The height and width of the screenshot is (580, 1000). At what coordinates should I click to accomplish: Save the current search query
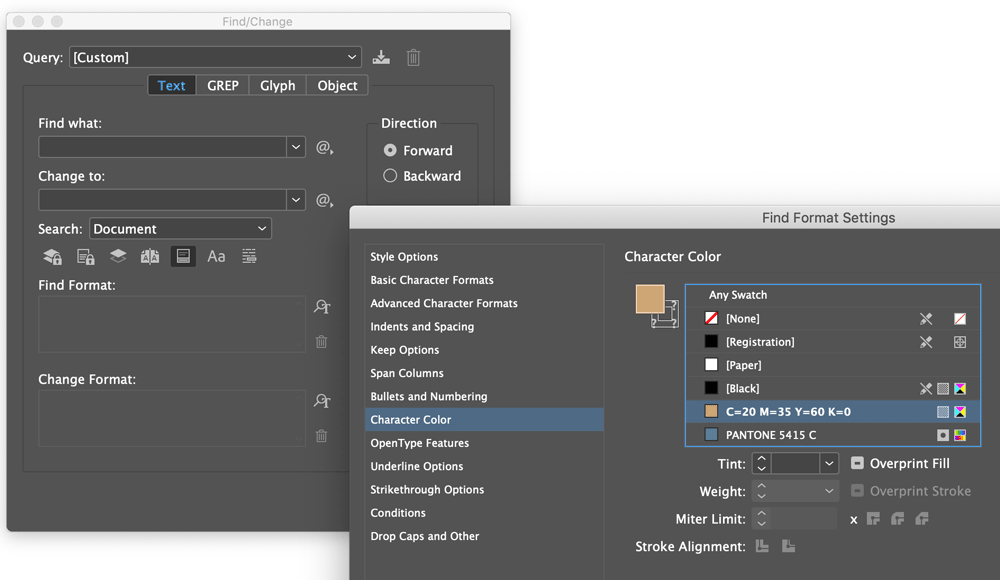(381, 57)
